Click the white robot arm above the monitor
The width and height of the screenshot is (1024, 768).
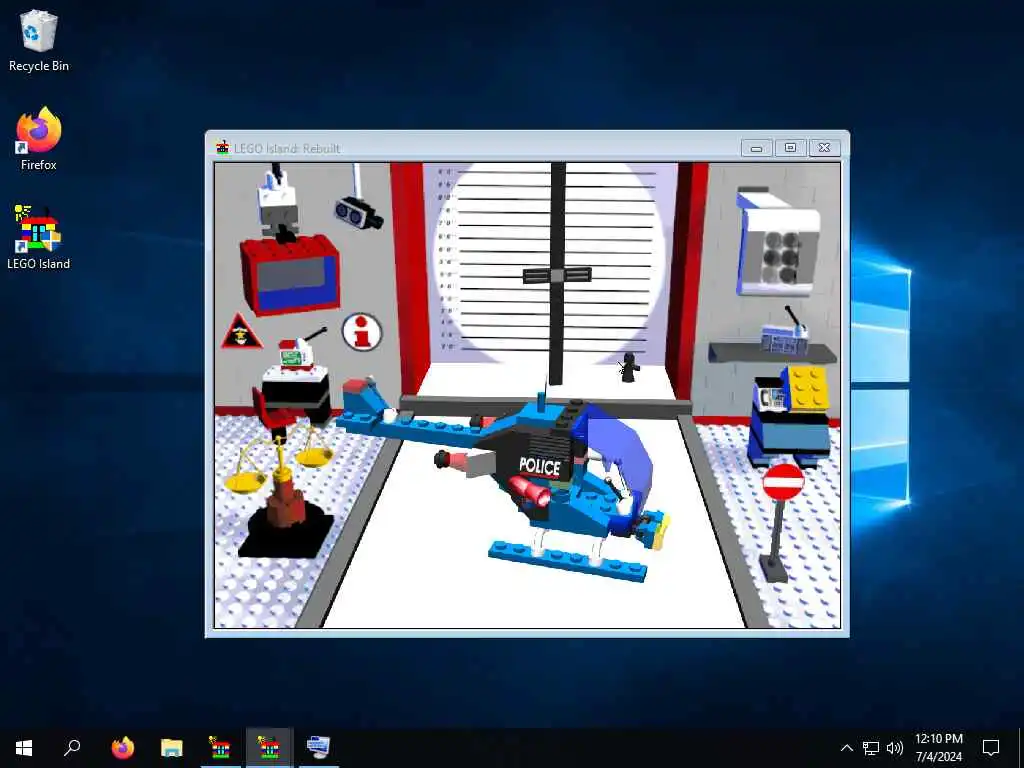click(x=278, y=202)
